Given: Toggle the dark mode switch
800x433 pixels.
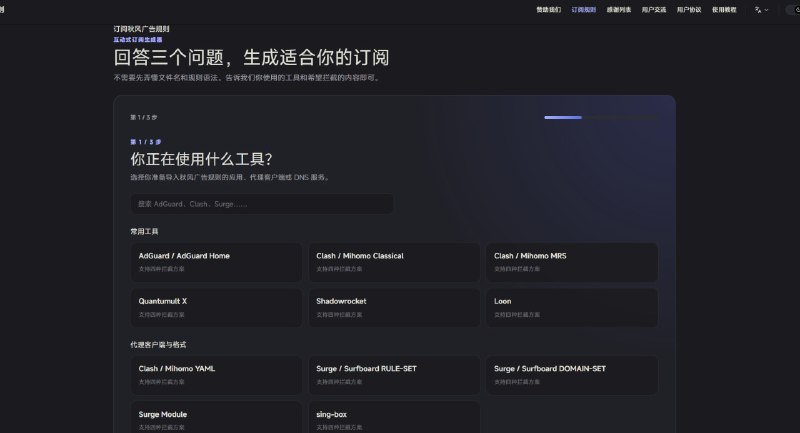Looking at the screenshot, I should pos(793,10).
